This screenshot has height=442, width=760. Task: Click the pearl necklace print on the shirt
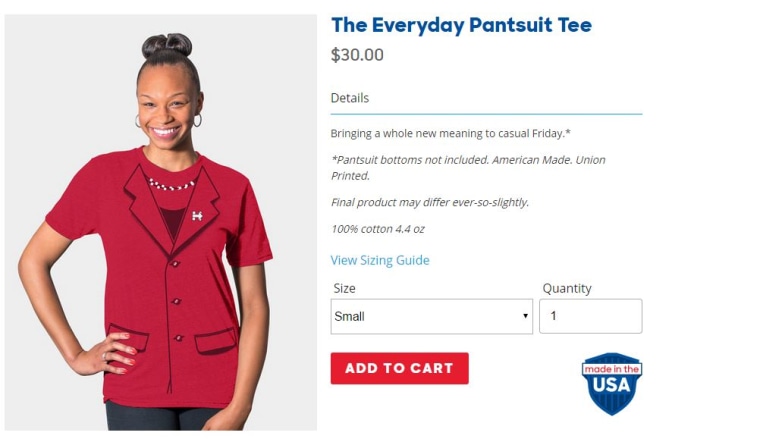click(171, 184)
